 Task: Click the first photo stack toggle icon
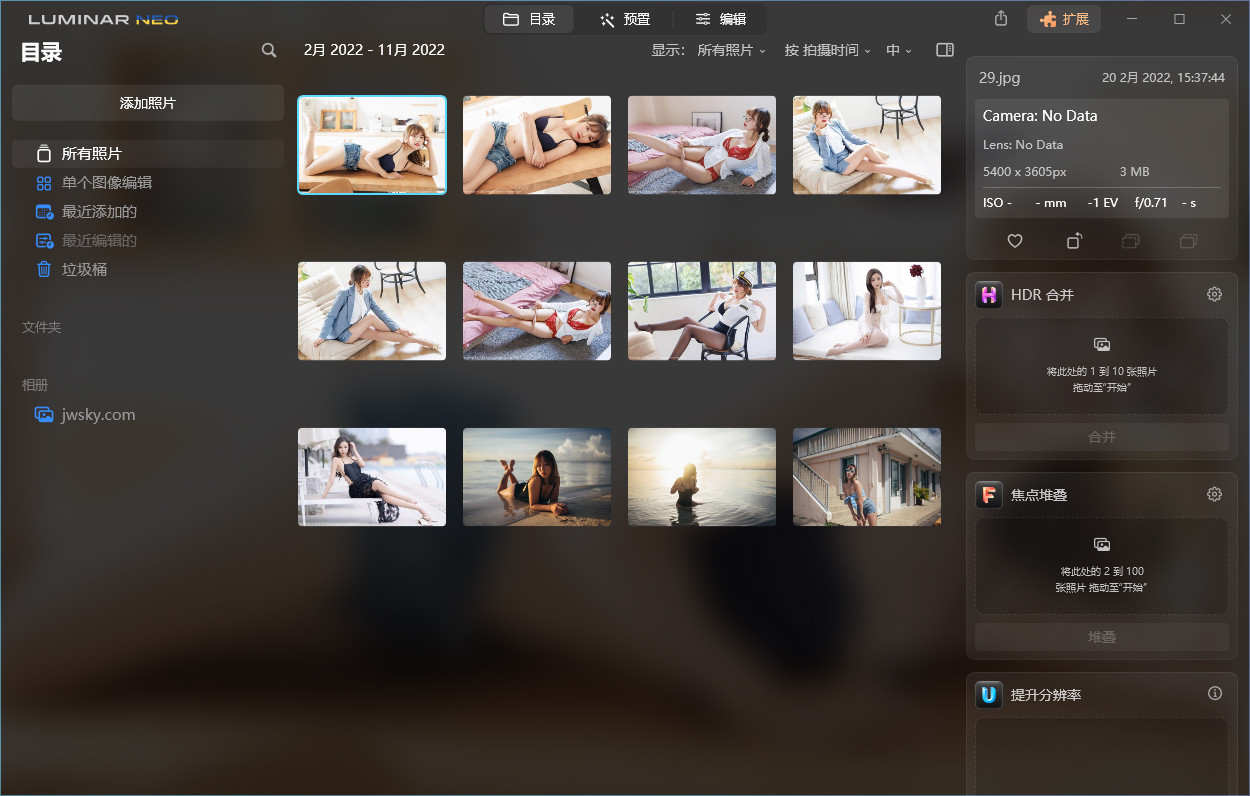(1130, 241)
